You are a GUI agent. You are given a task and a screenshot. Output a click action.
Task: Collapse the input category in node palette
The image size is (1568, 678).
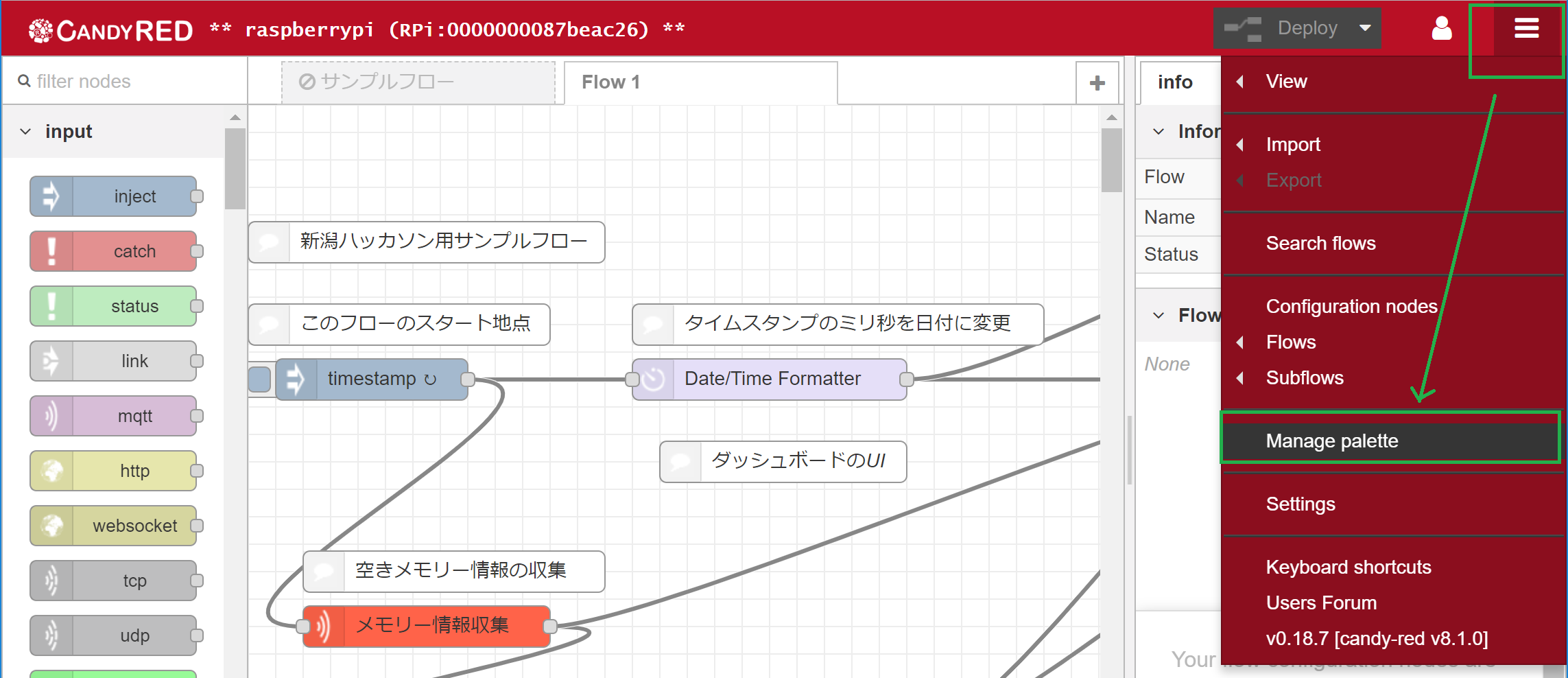coord(26,131)
